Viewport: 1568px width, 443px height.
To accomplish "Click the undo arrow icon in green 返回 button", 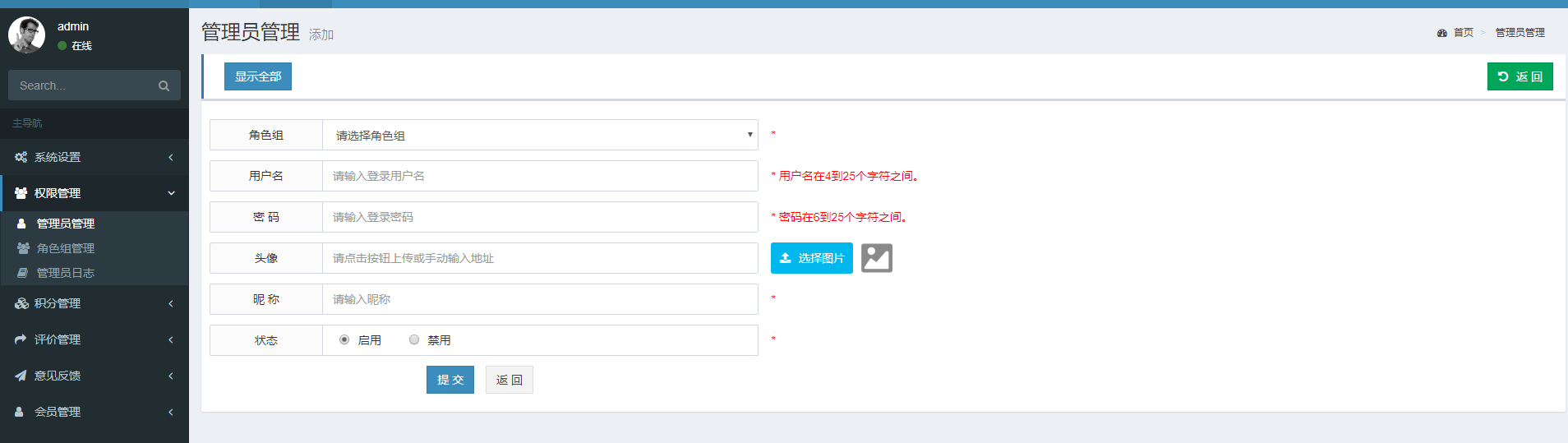I will [1503, 76].
